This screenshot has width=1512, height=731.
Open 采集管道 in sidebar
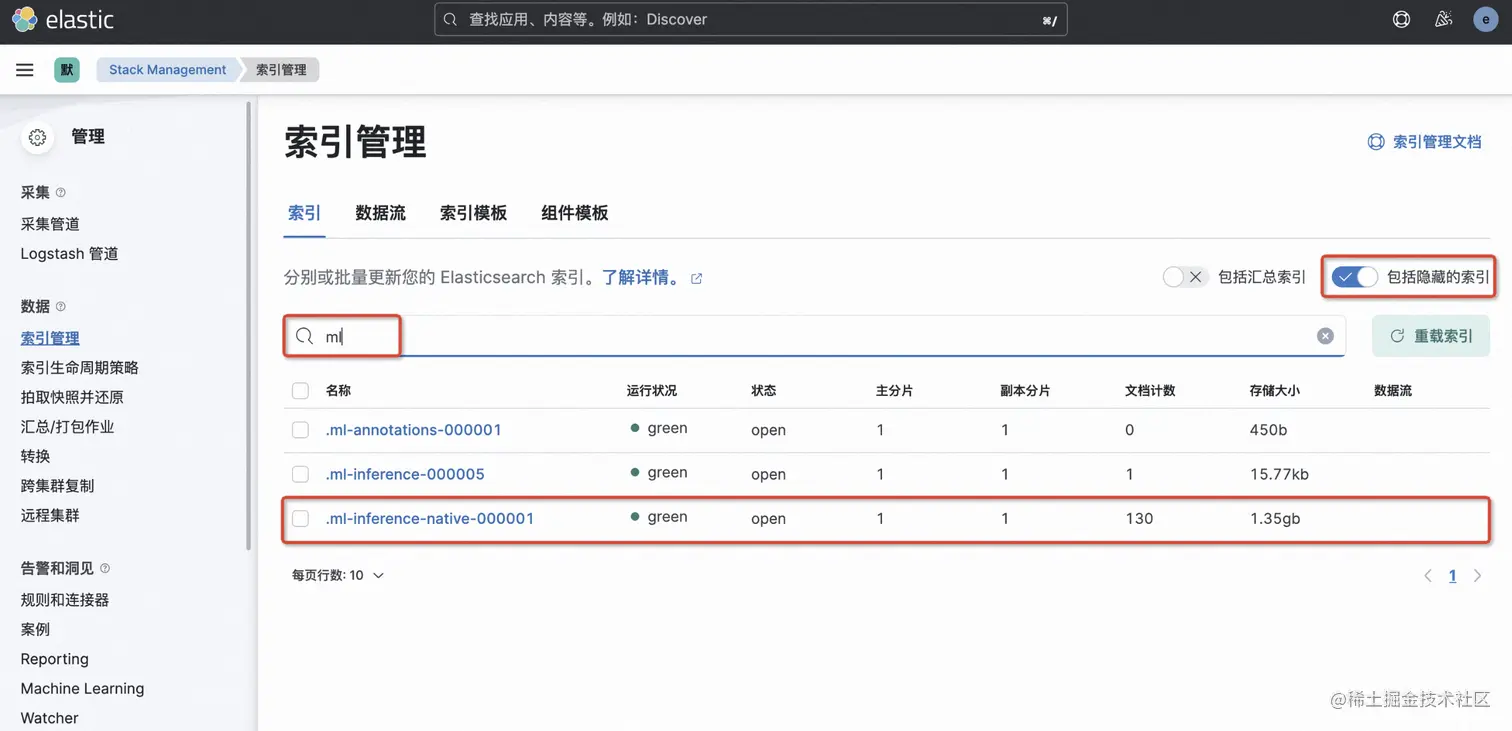tap(50, 224)
